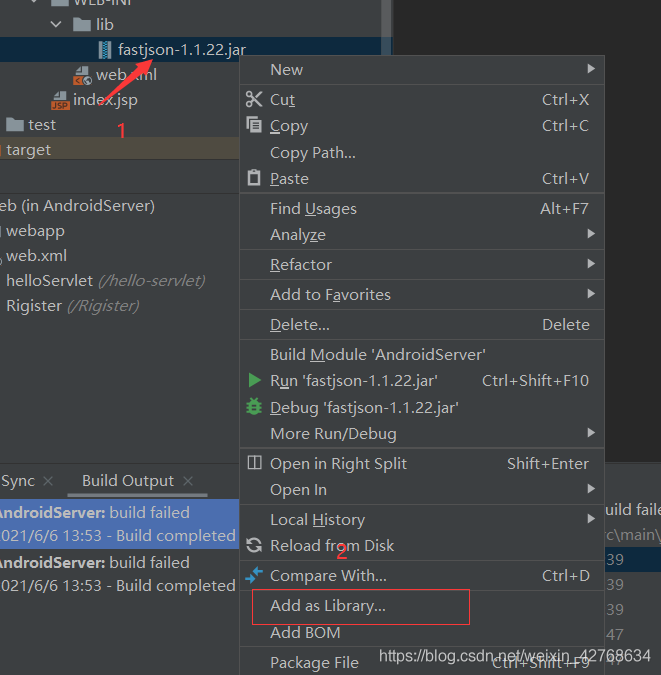
Task: Select index.jsp in project tree
Action: coord(105,100)
